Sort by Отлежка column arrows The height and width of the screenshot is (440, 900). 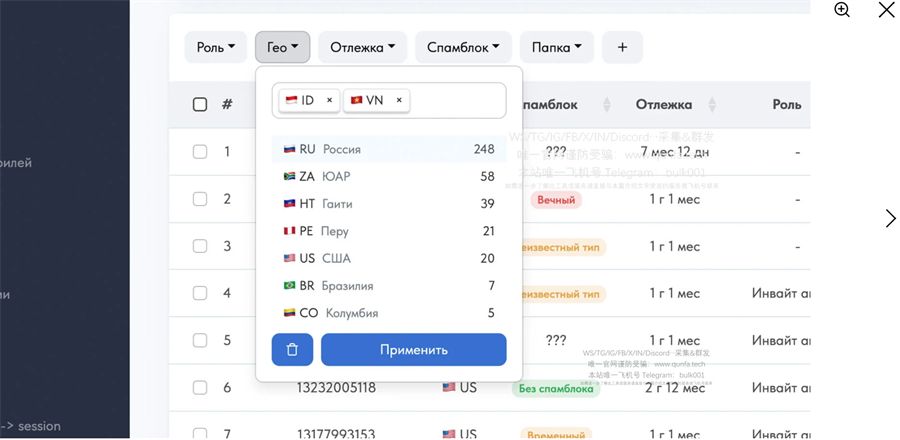pyautogui.click(x=712, y=104)
